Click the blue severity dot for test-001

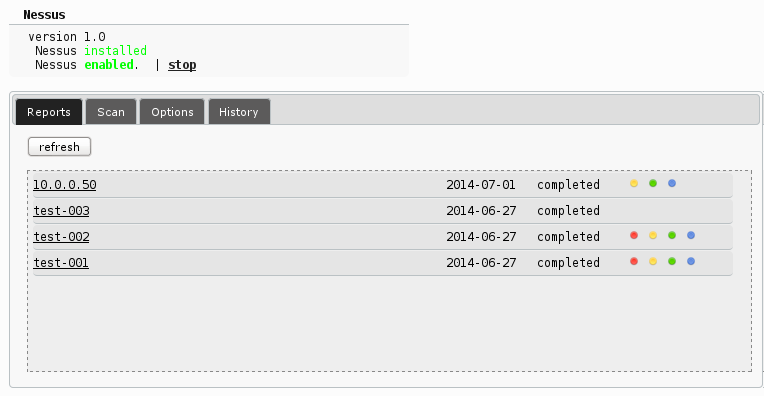click(691, 262)
